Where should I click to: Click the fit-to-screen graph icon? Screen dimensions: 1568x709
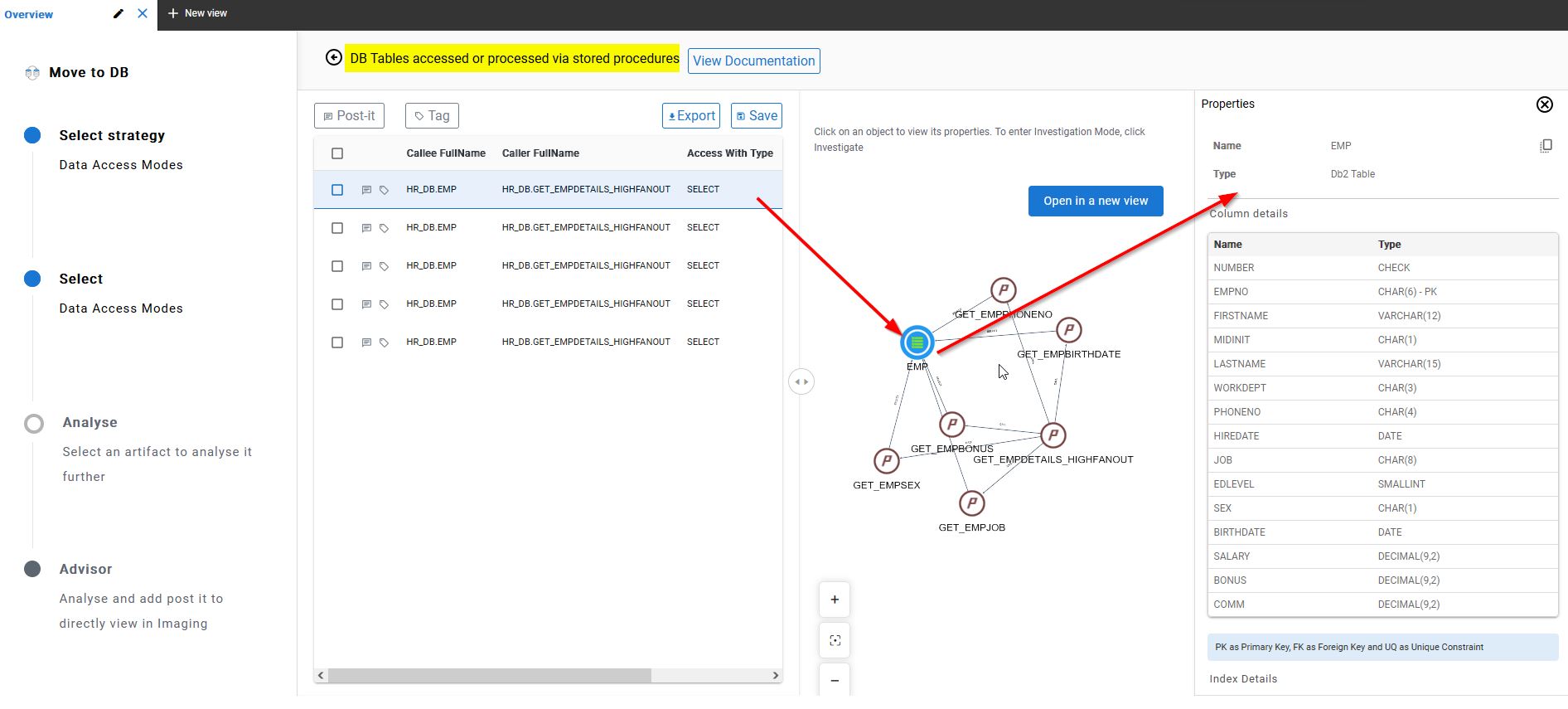click(x=835, y=640)
